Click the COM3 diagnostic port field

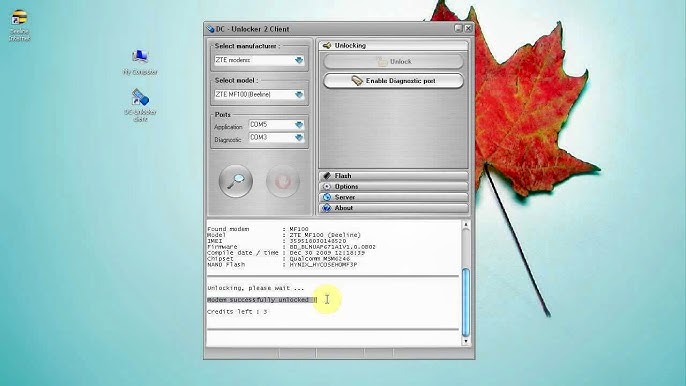click(x=276, y=137)
